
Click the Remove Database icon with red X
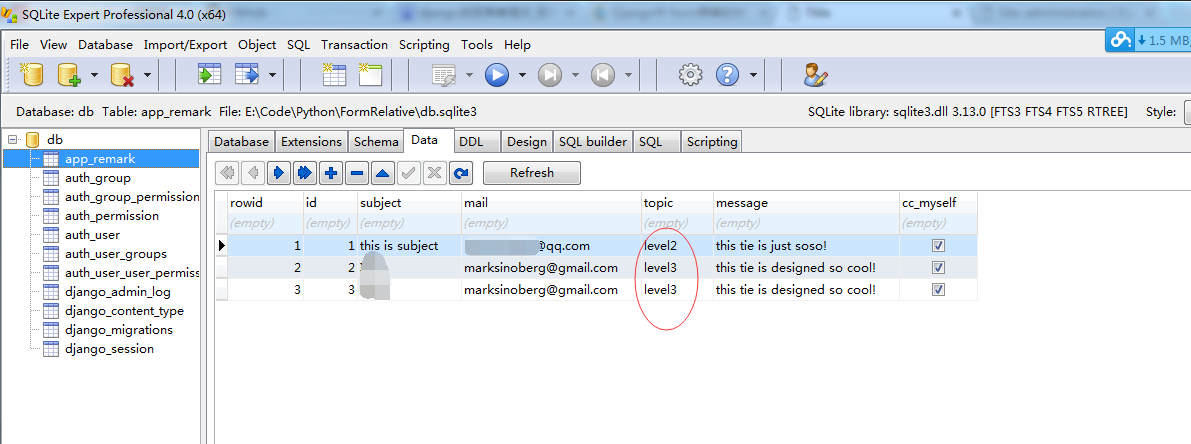[122, 74]
